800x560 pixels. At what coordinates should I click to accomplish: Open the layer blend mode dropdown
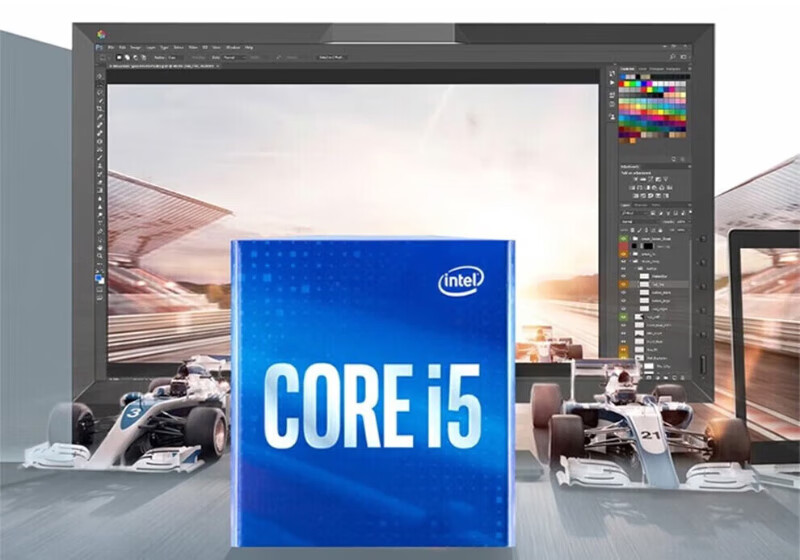pyautogui.click(x=639, y=222)
